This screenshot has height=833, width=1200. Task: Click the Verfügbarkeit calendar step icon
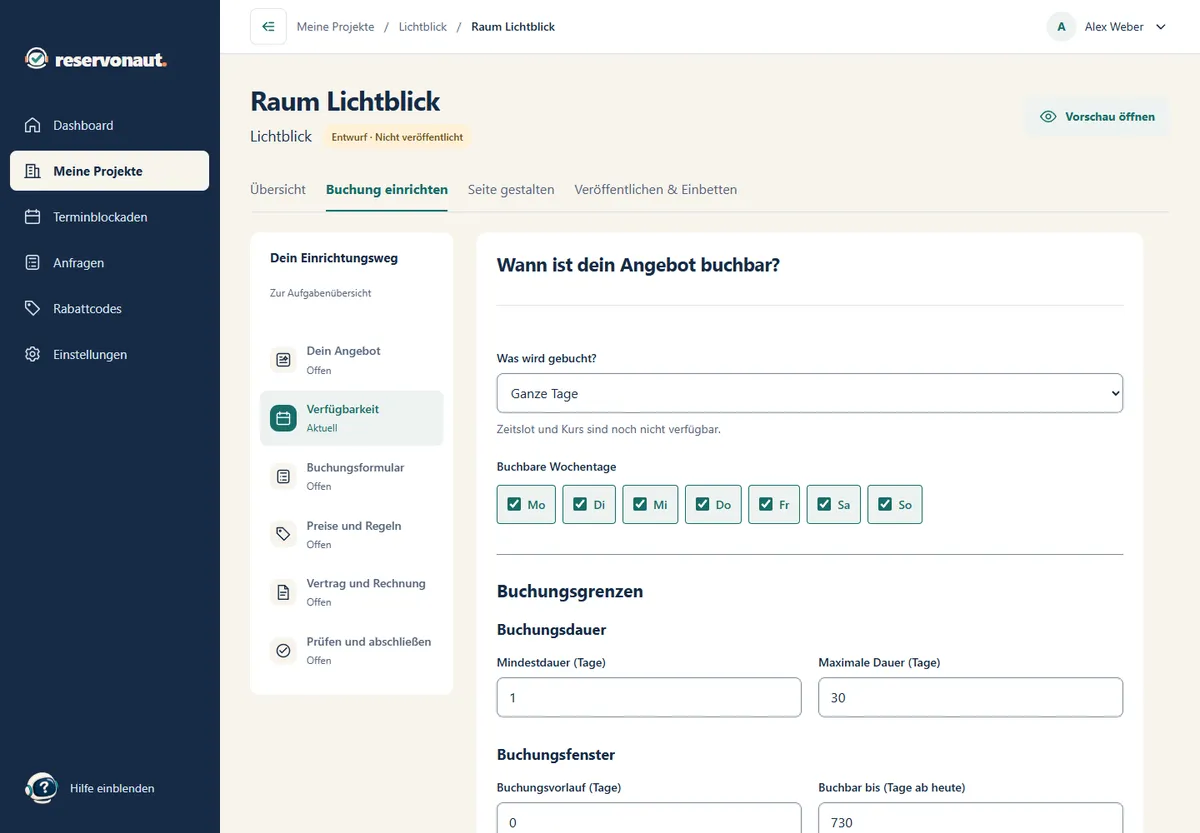click(283, 418)
